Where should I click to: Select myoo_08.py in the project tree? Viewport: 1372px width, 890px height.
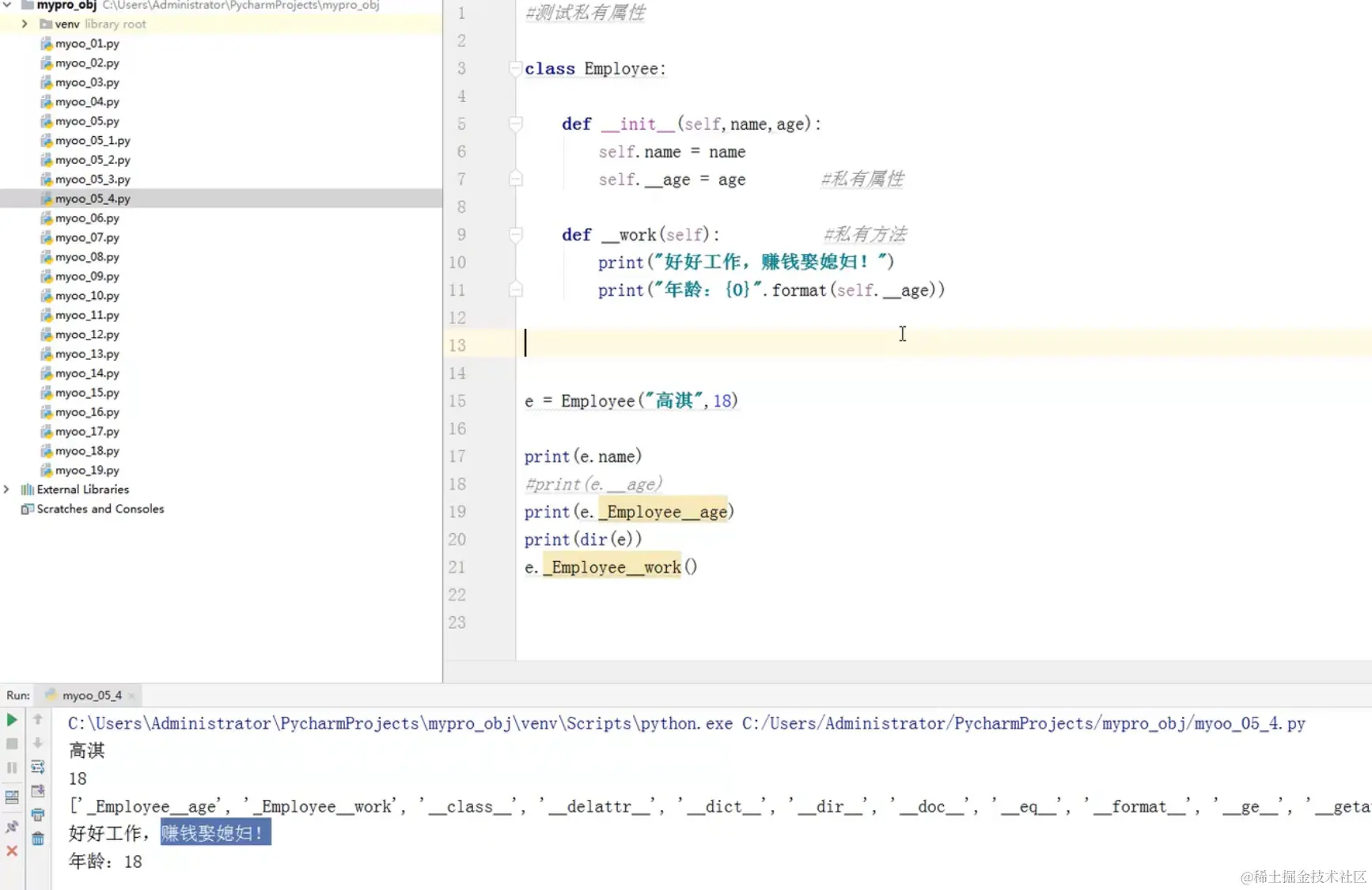87,257
